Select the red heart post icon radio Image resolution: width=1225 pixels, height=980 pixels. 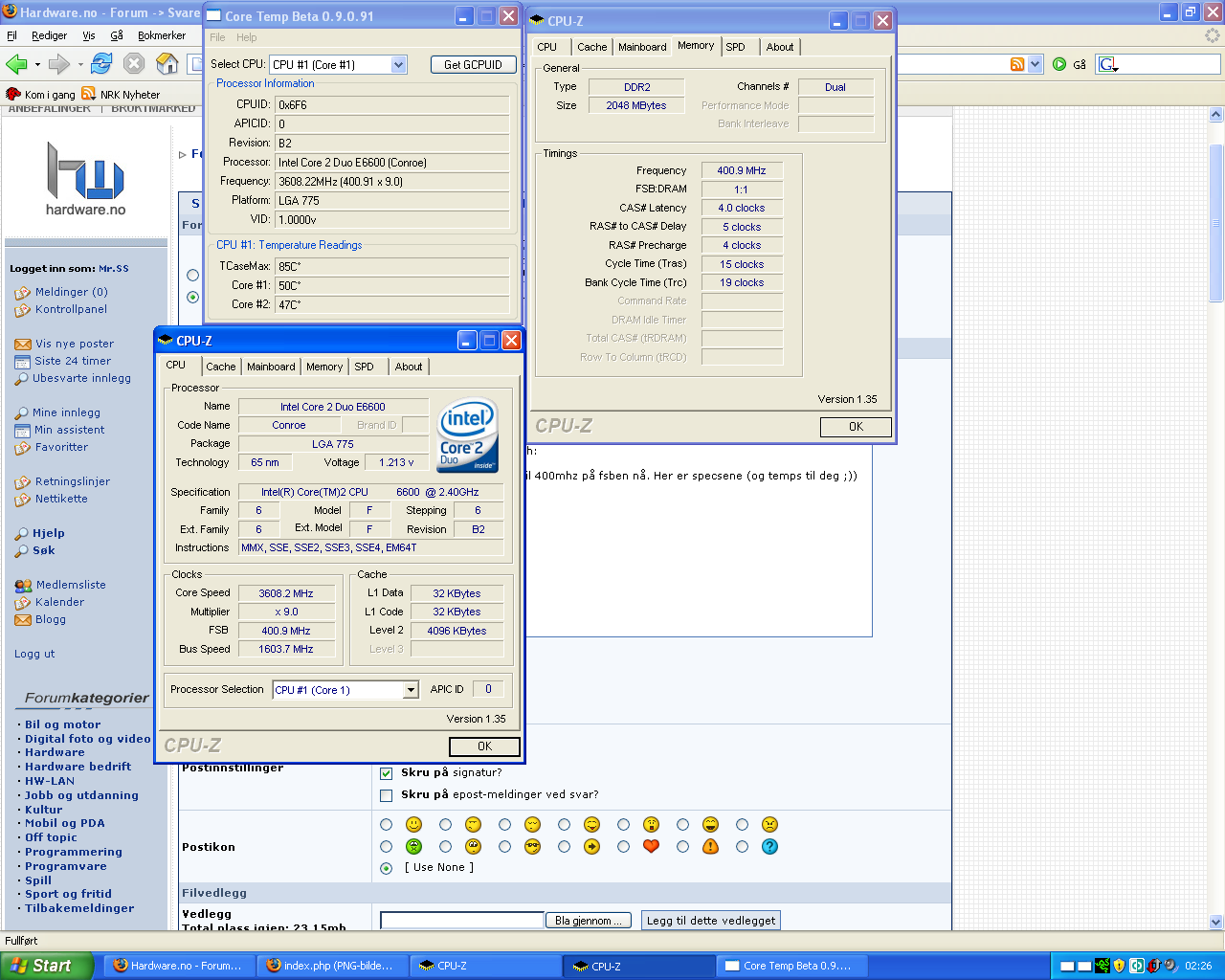623,846
